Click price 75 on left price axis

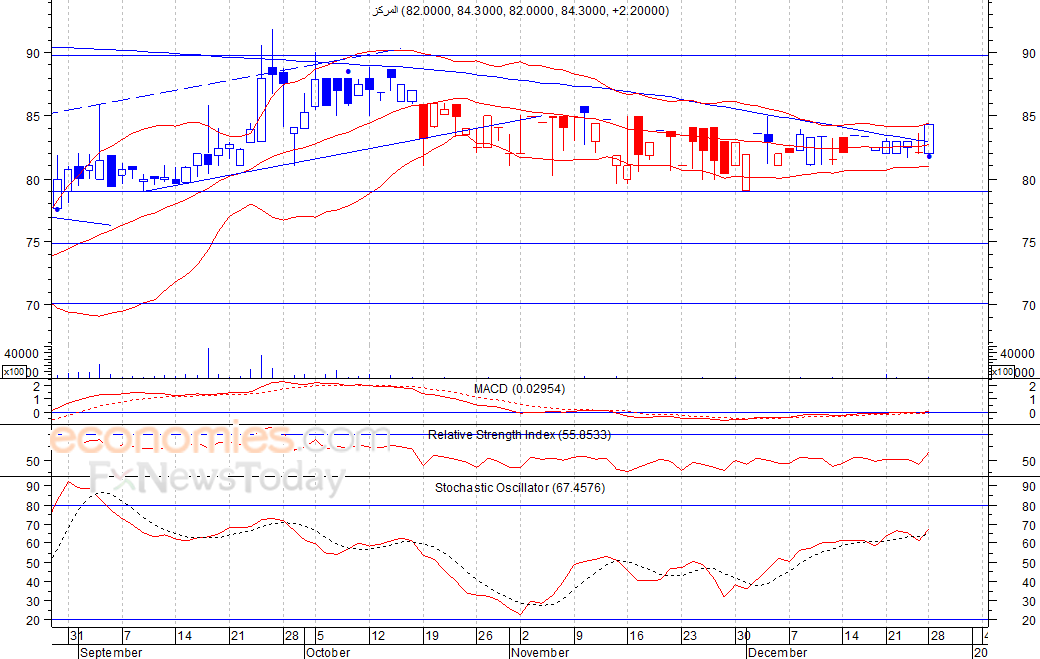(x=33, y=243)
